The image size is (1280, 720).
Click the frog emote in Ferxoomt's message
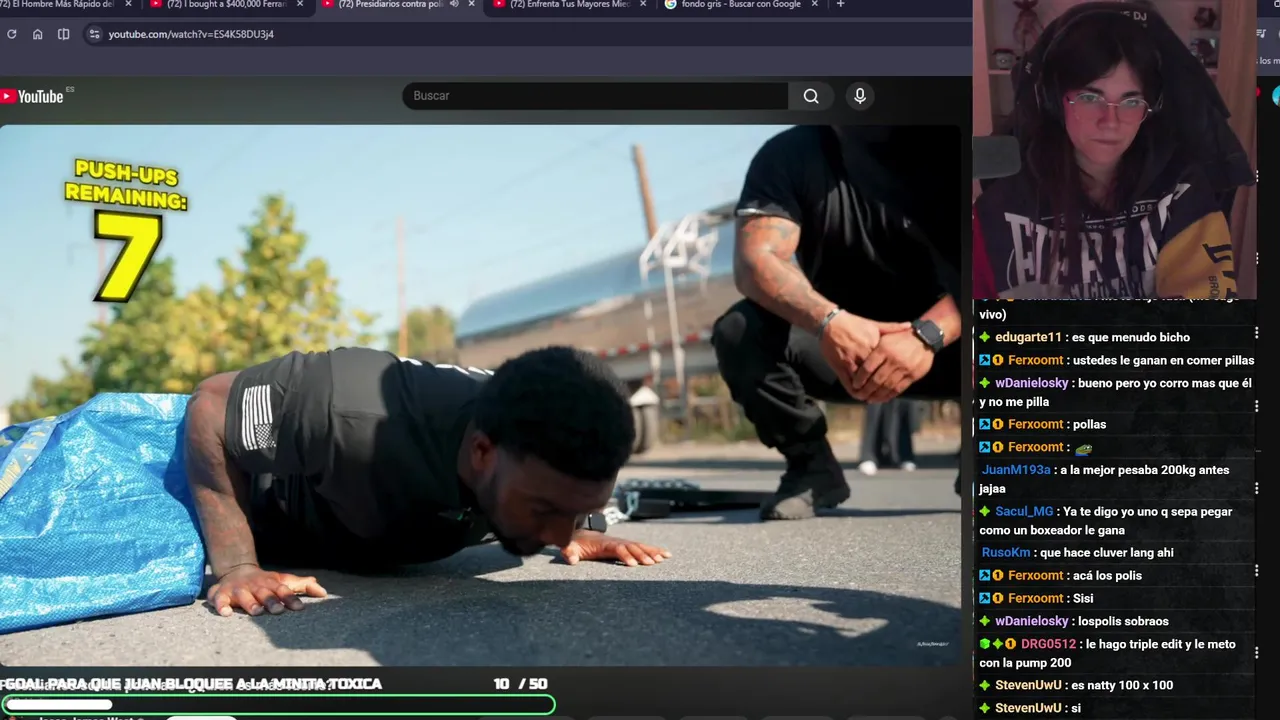pos(1082,448)
